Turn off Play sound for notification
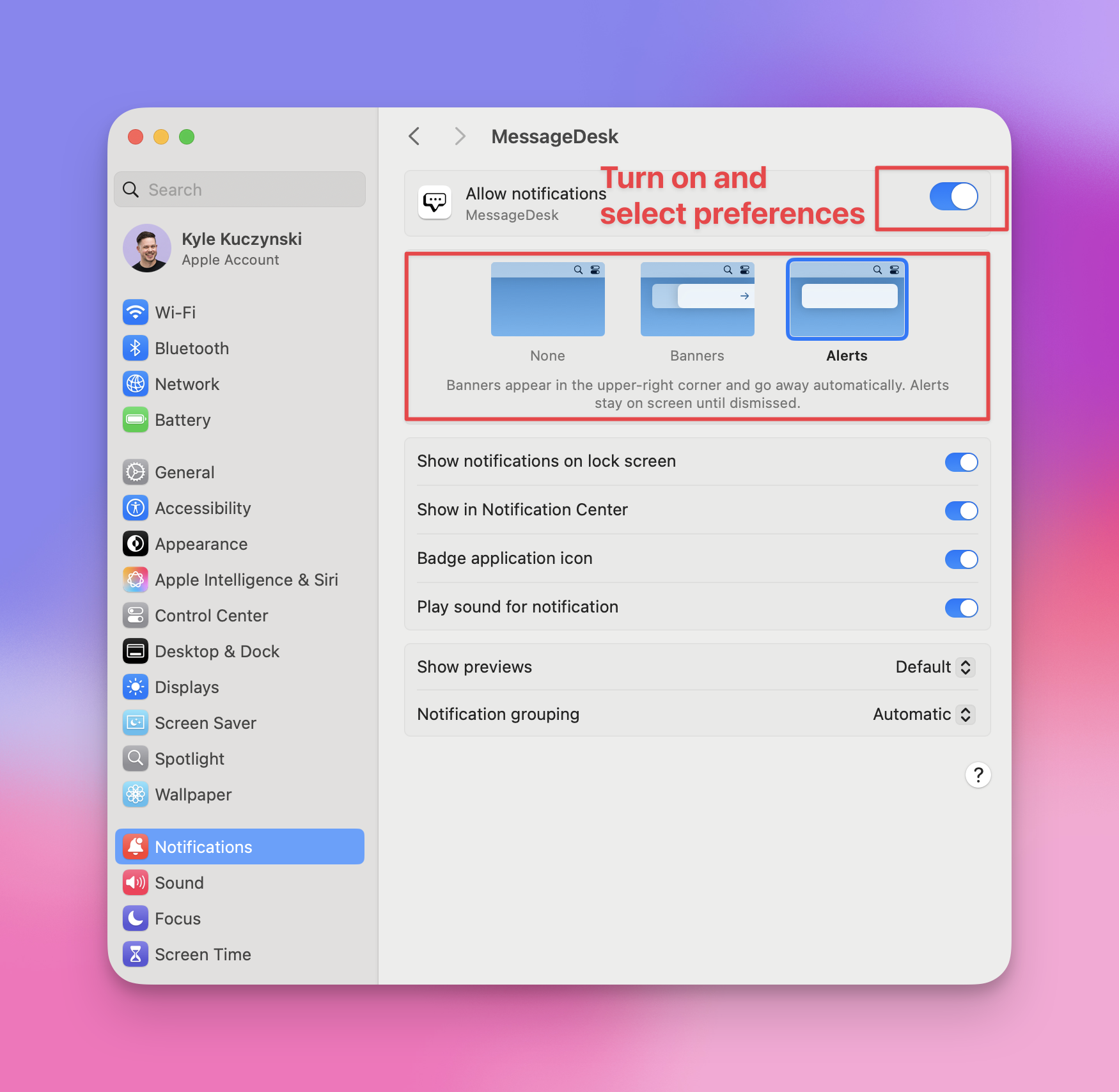This screenshot has width=1119, height=1092. [x=961, y=607]
